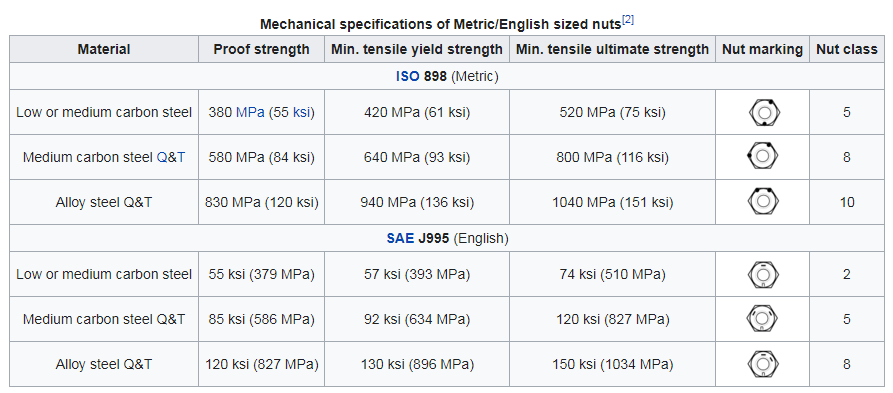
Task: Click the Nut marking column header
Action: pos(763,50)
